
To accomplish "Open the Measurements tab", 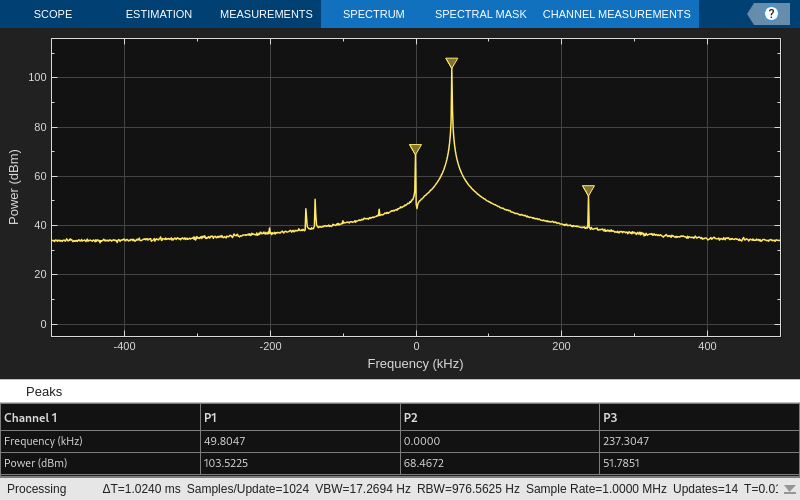I will (x=266, y=14).
